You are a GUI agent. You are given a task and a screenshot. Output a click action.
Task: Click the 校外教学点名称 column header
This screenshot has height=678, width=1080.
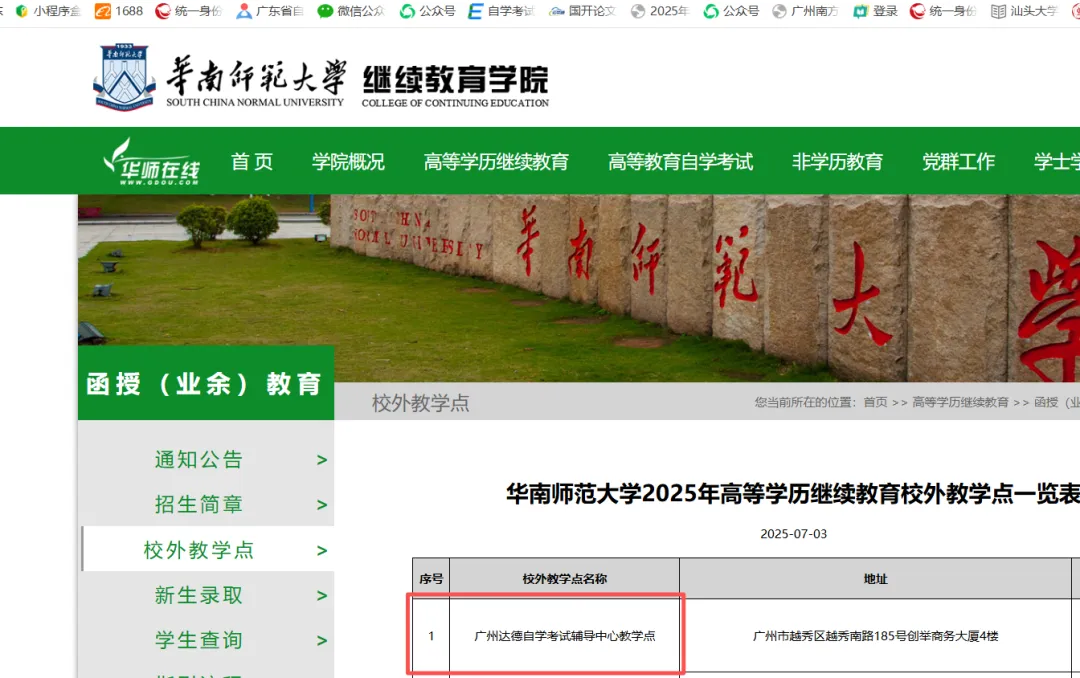pos(565,579)
